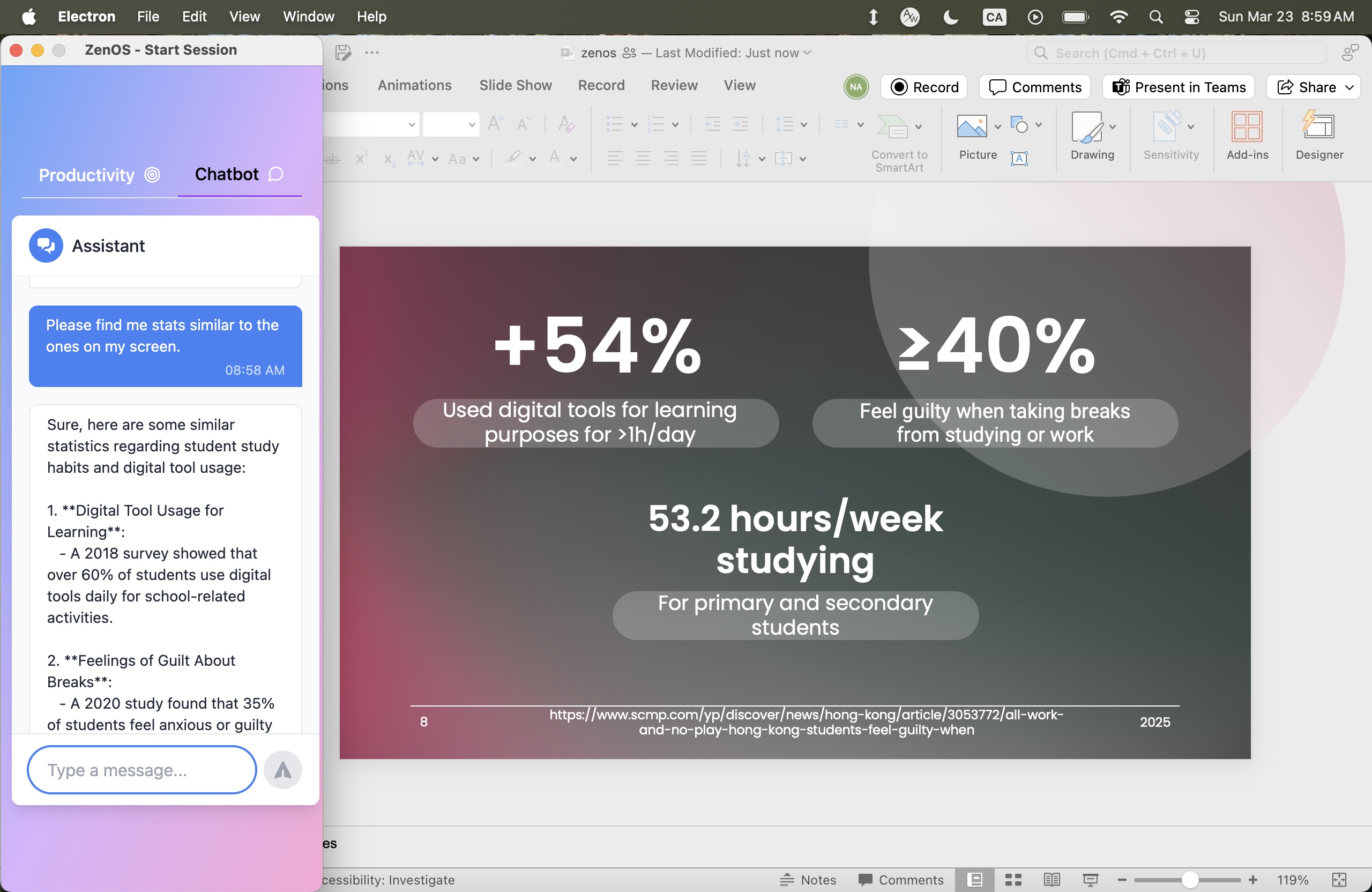Image resolution: width=1372 pixels, height=892 pixels.
Task: Click the Record button
Action: click(x=924, y=87)
